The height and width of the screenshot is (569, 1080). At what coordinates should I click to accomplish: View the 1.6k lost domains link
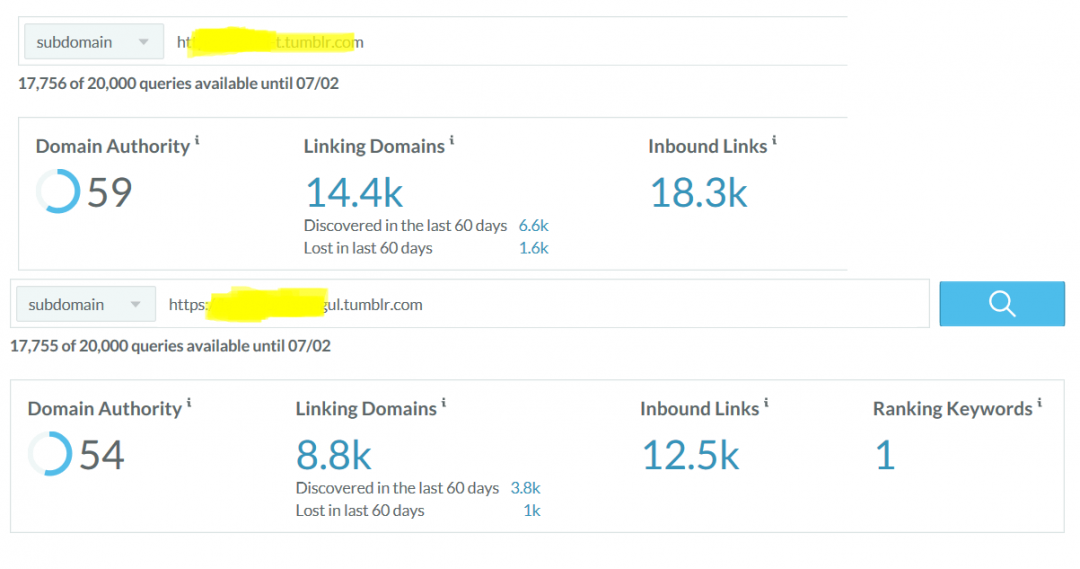(x=533, y=247)
